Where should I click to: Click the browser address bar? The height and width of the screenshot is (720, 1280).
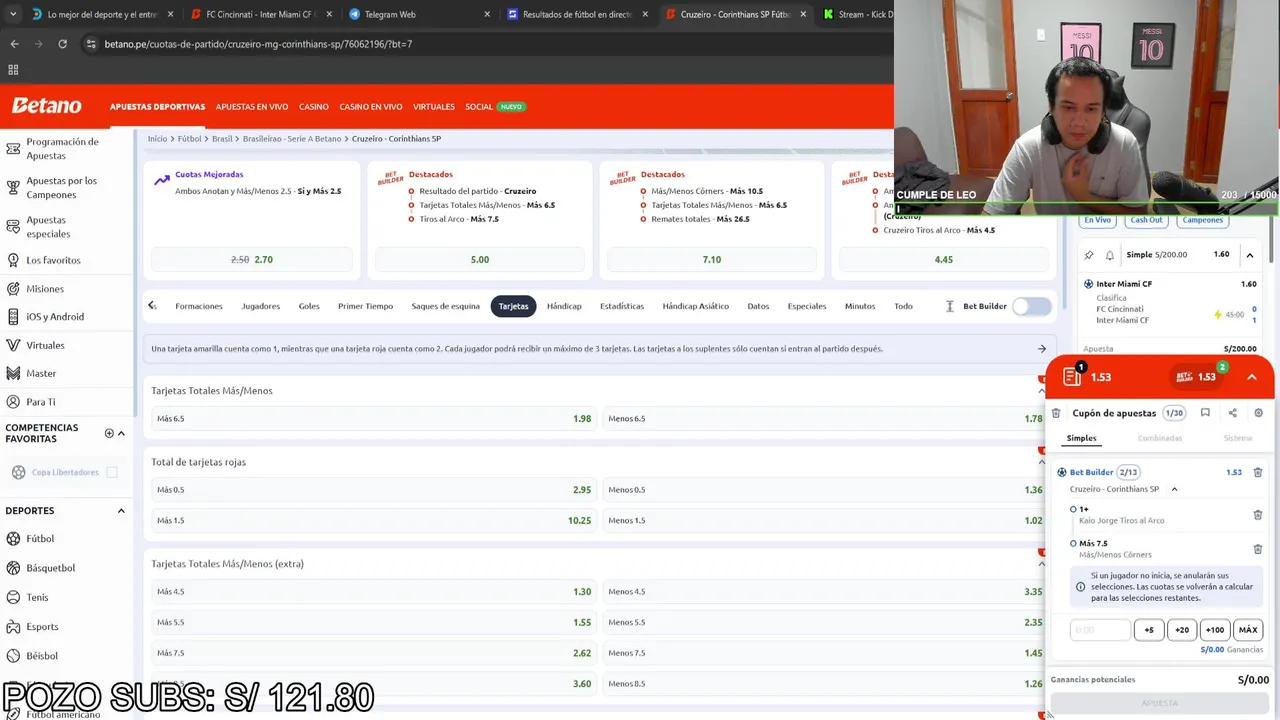(480, 44)
